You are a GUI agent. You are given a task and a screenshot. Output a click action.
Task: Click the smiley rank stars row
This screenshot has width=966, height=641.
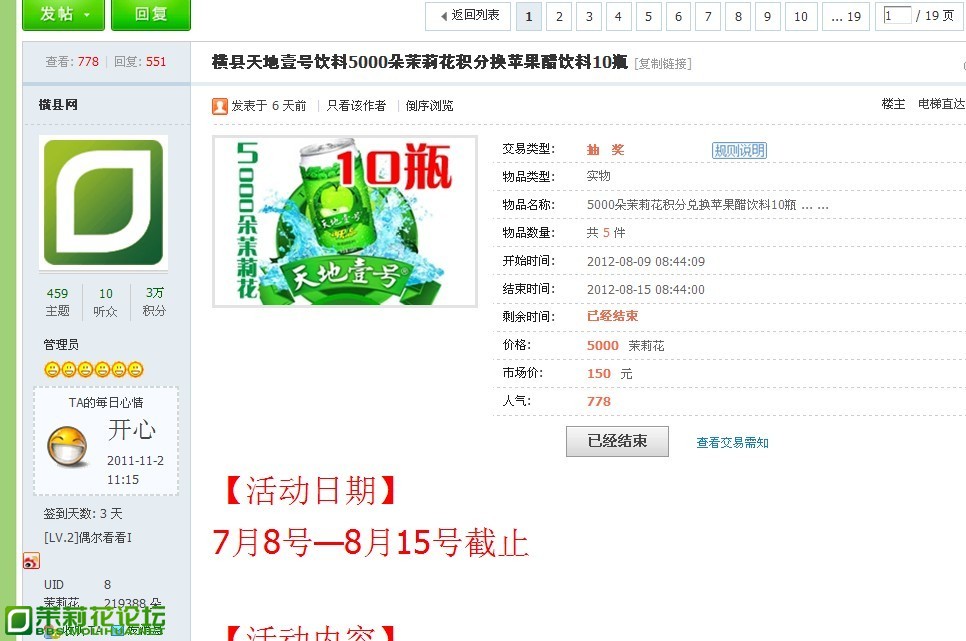pos(94,370)
